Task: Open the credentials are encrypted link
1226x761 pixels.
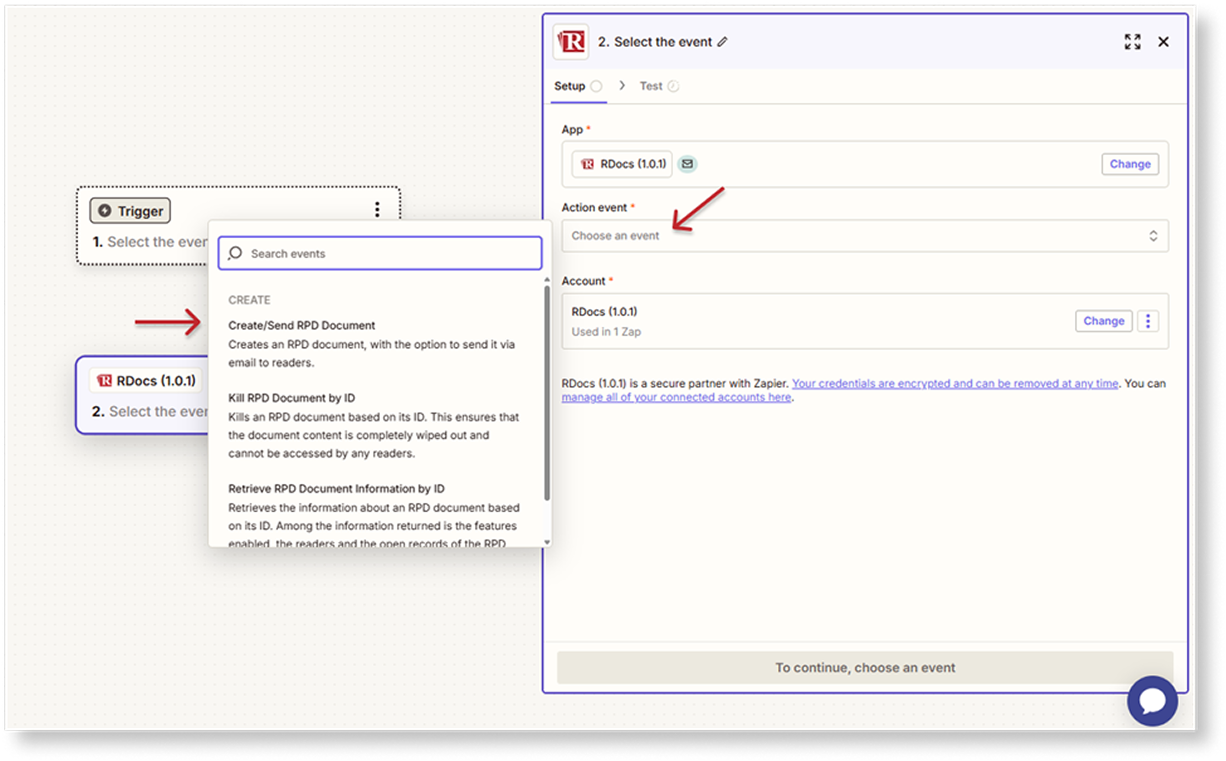Action: pos(955,384)
